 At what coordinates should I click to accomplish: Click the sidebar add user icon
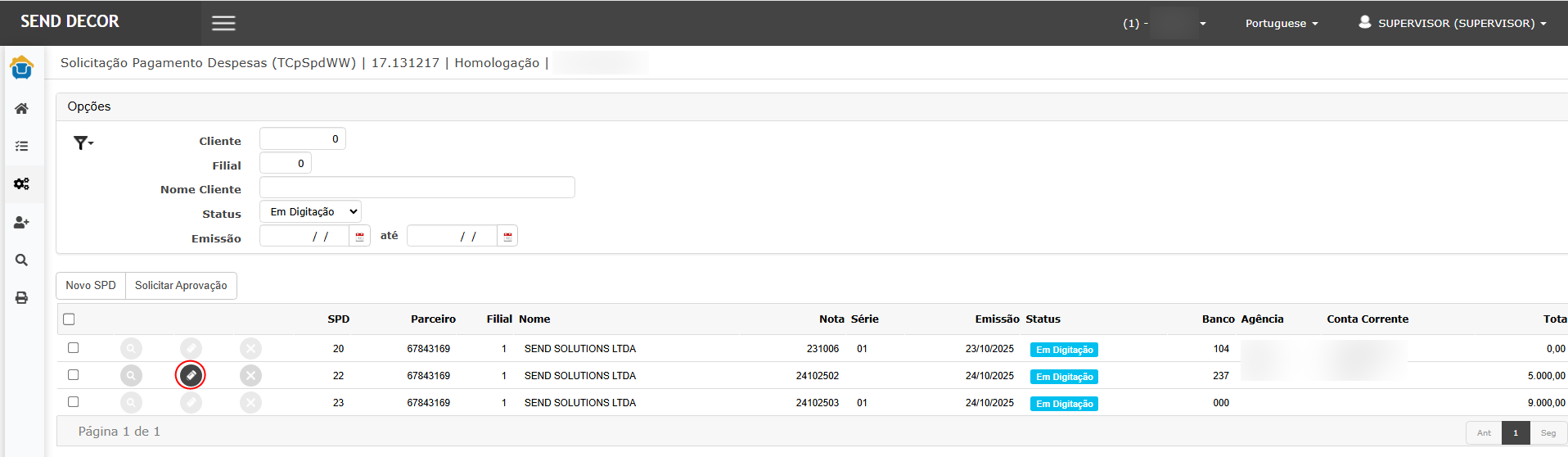[x=22, y=222]
